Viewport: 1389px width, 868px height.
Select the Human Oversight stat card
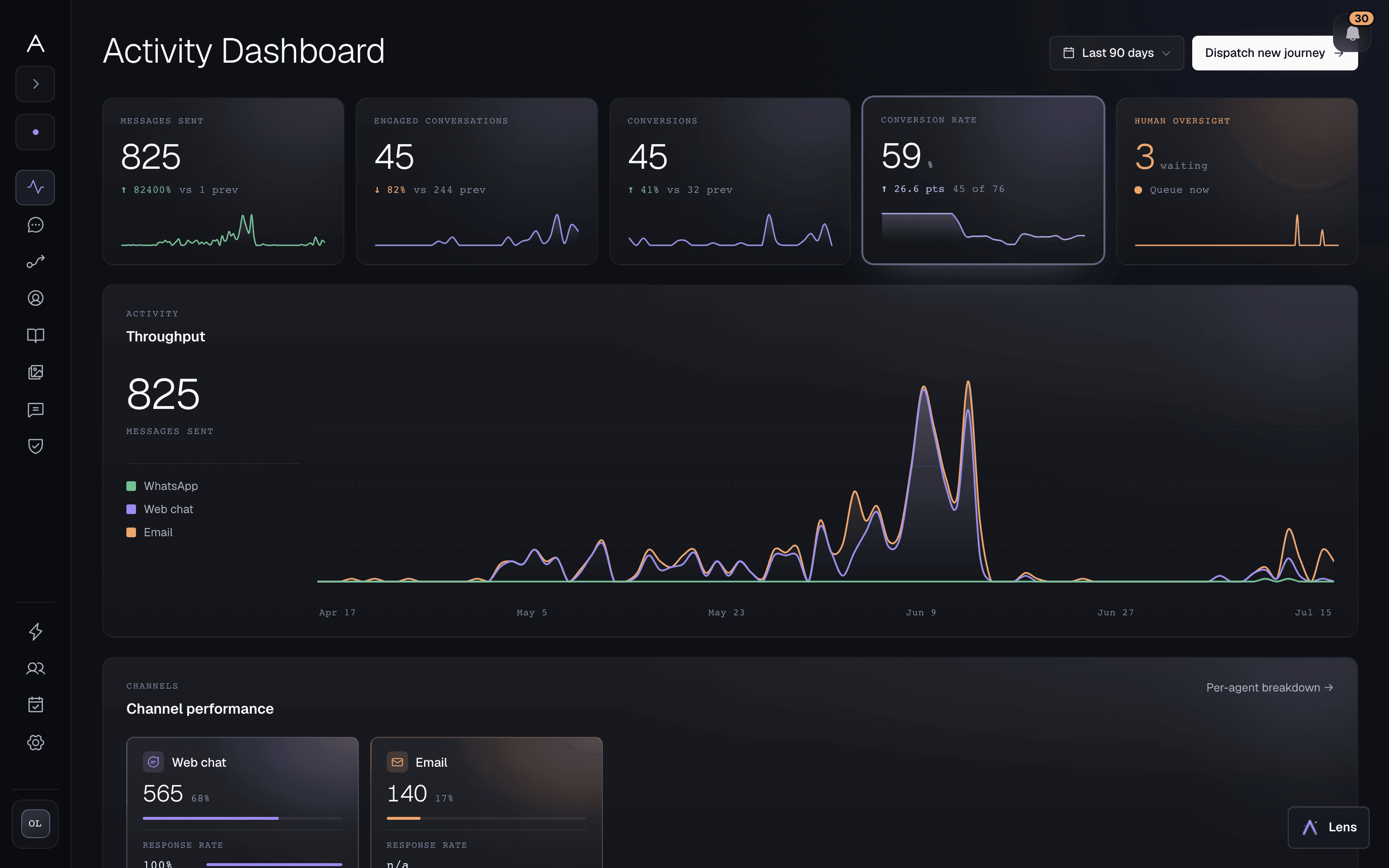tap(1237, 181)
